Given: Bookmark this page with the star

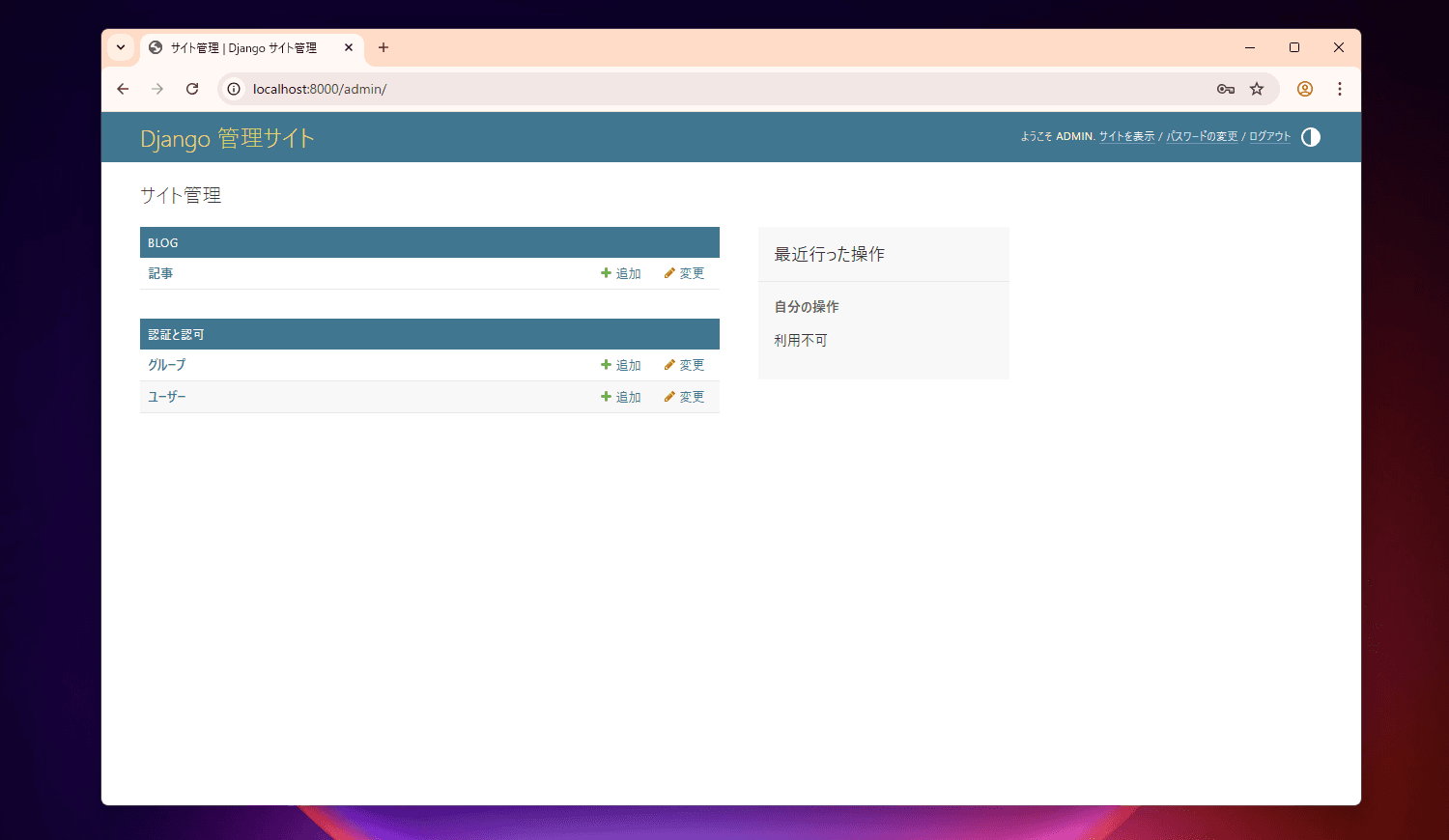Looking at the screenshot, I should (1257, 89).
